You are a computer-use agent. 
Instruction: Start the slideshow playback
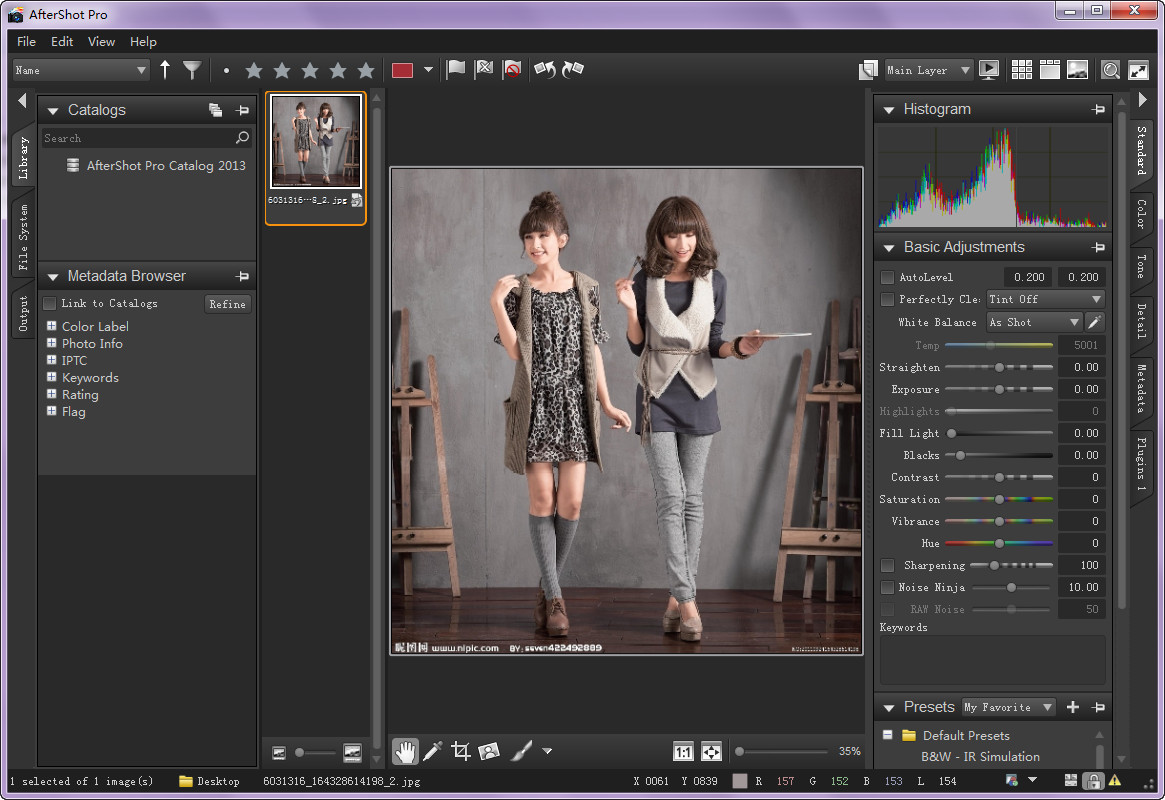pyautogui.click(x=989, y=70)
